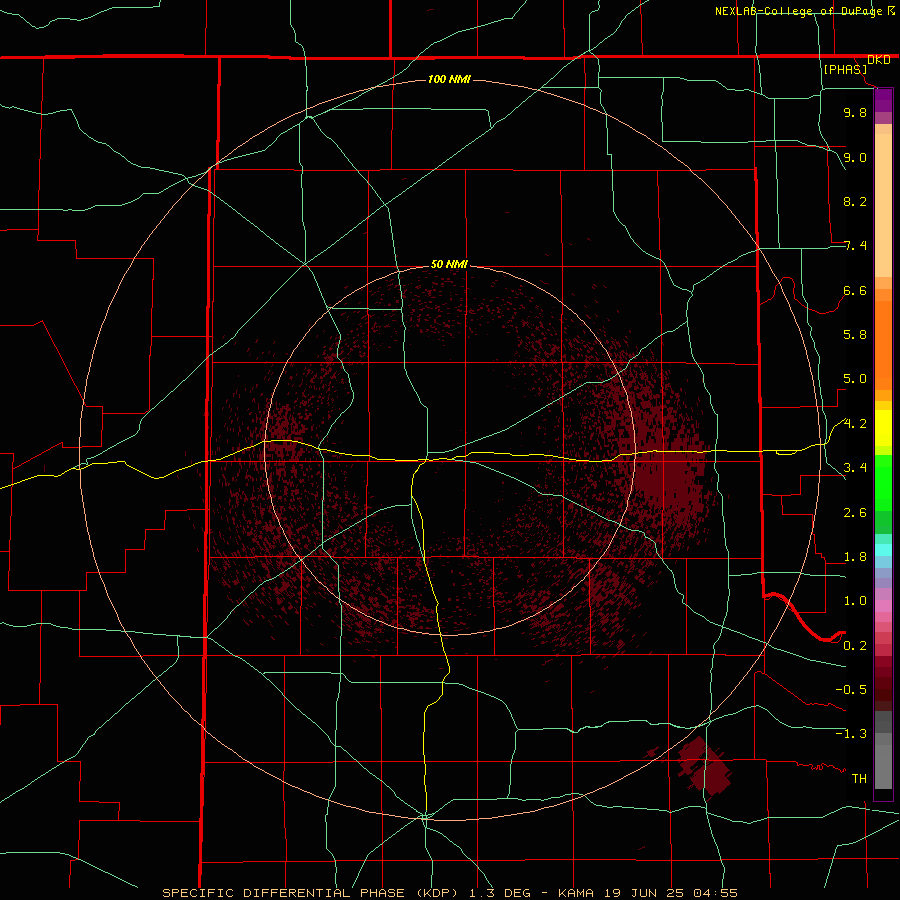Click the NEXLAB-College of DuPage label

coord(798,11)
